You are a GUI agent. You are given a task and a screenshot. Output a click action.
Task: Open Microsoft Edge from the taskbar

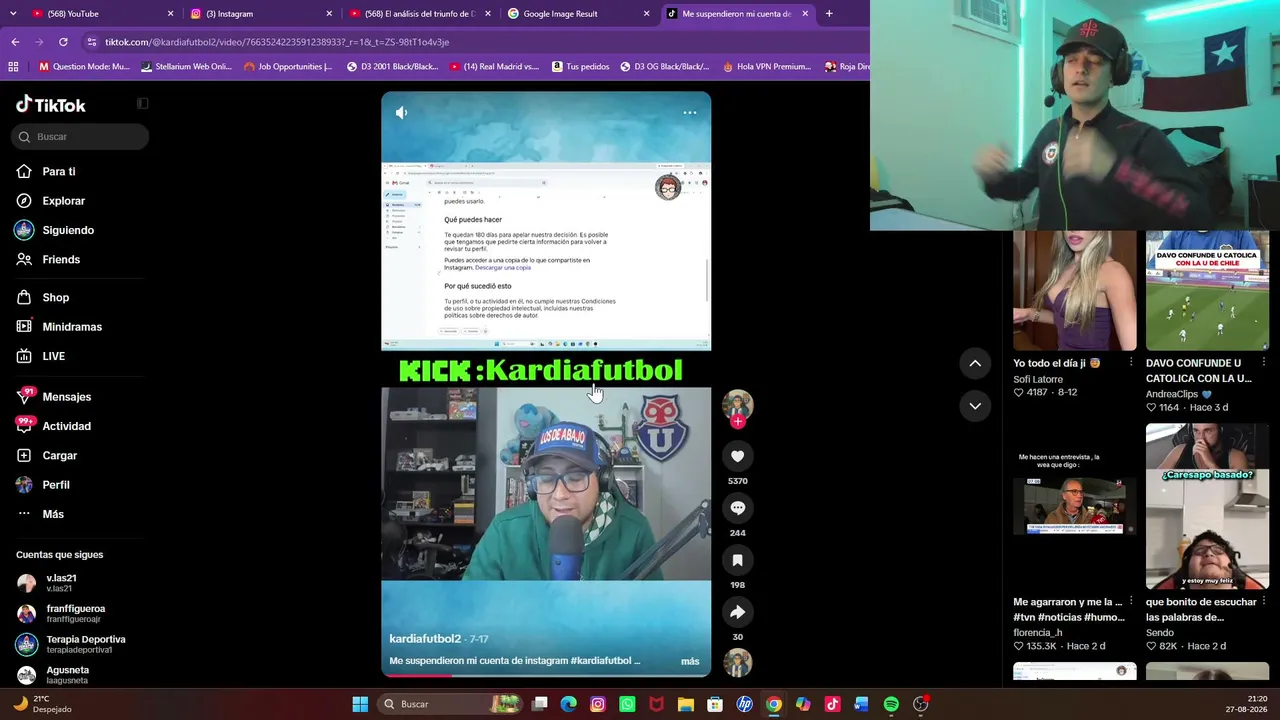click(x=568, y=704)
